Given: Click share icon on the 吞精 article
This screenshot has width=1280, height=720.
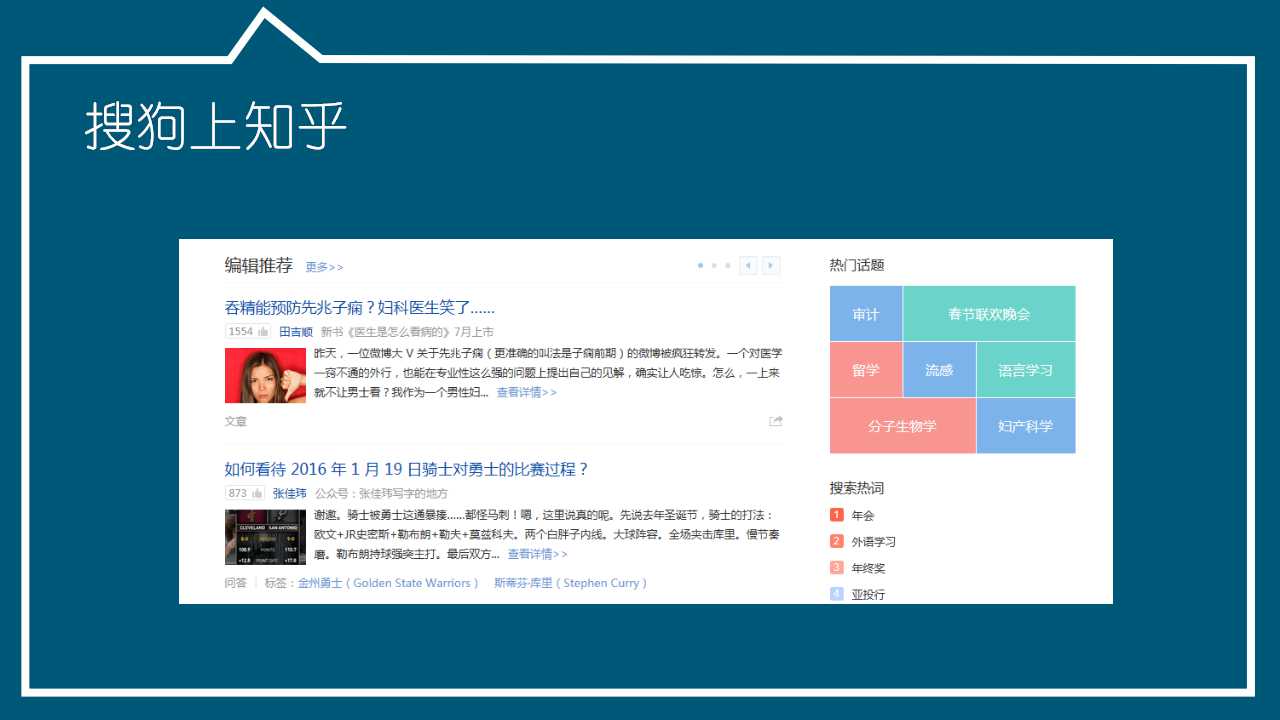Looking at the screenshot, I should click(775, 421).
